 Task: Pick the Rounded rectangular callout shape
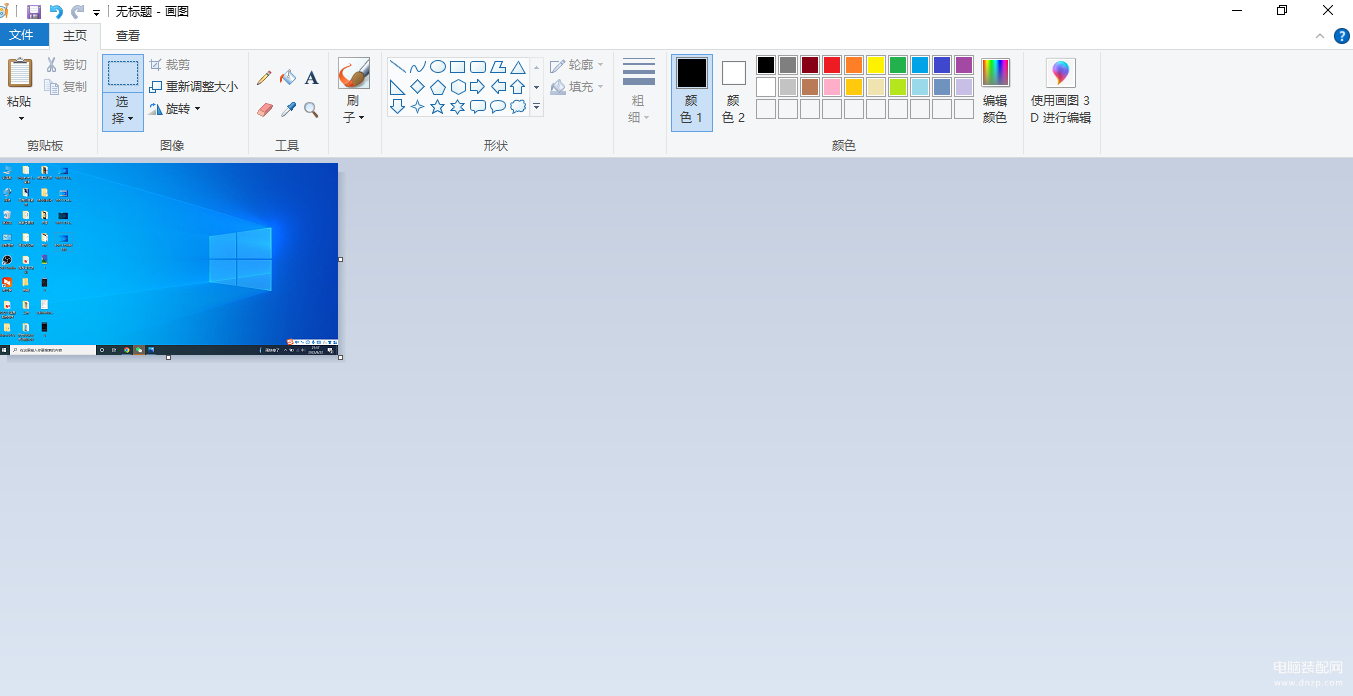[x=478, y=106]
